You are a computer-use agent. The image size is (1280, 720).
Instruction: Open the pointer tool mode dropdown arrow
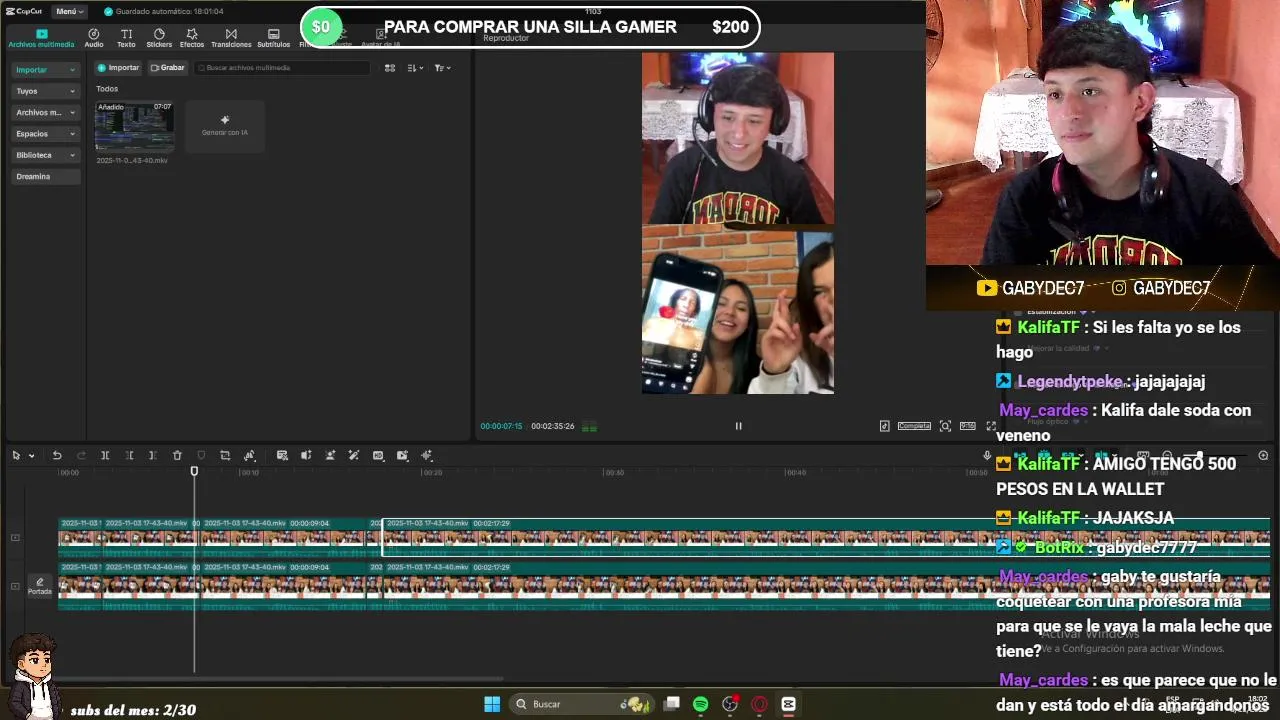click(31, 456)
